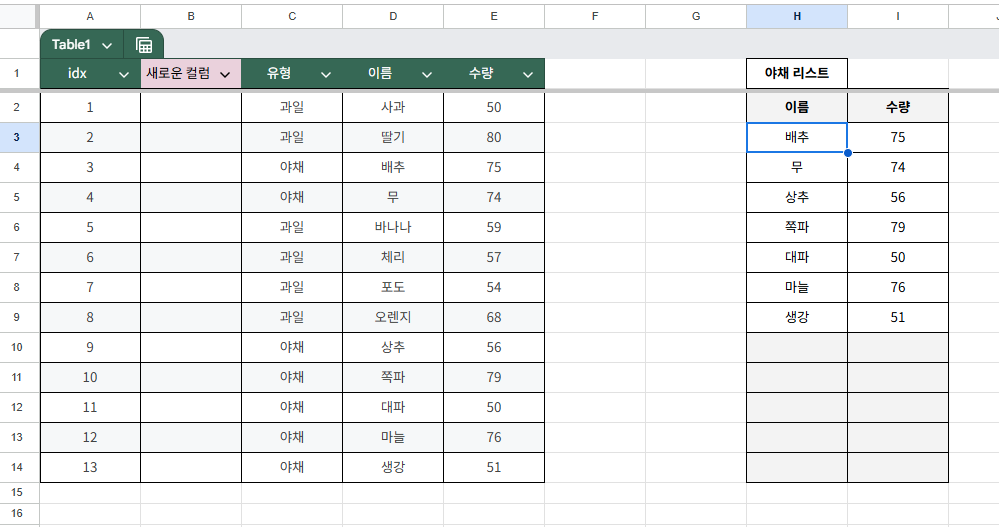Select the 79 cell in column I
This screenshot has width=999, height=527.
pos(898,227)
